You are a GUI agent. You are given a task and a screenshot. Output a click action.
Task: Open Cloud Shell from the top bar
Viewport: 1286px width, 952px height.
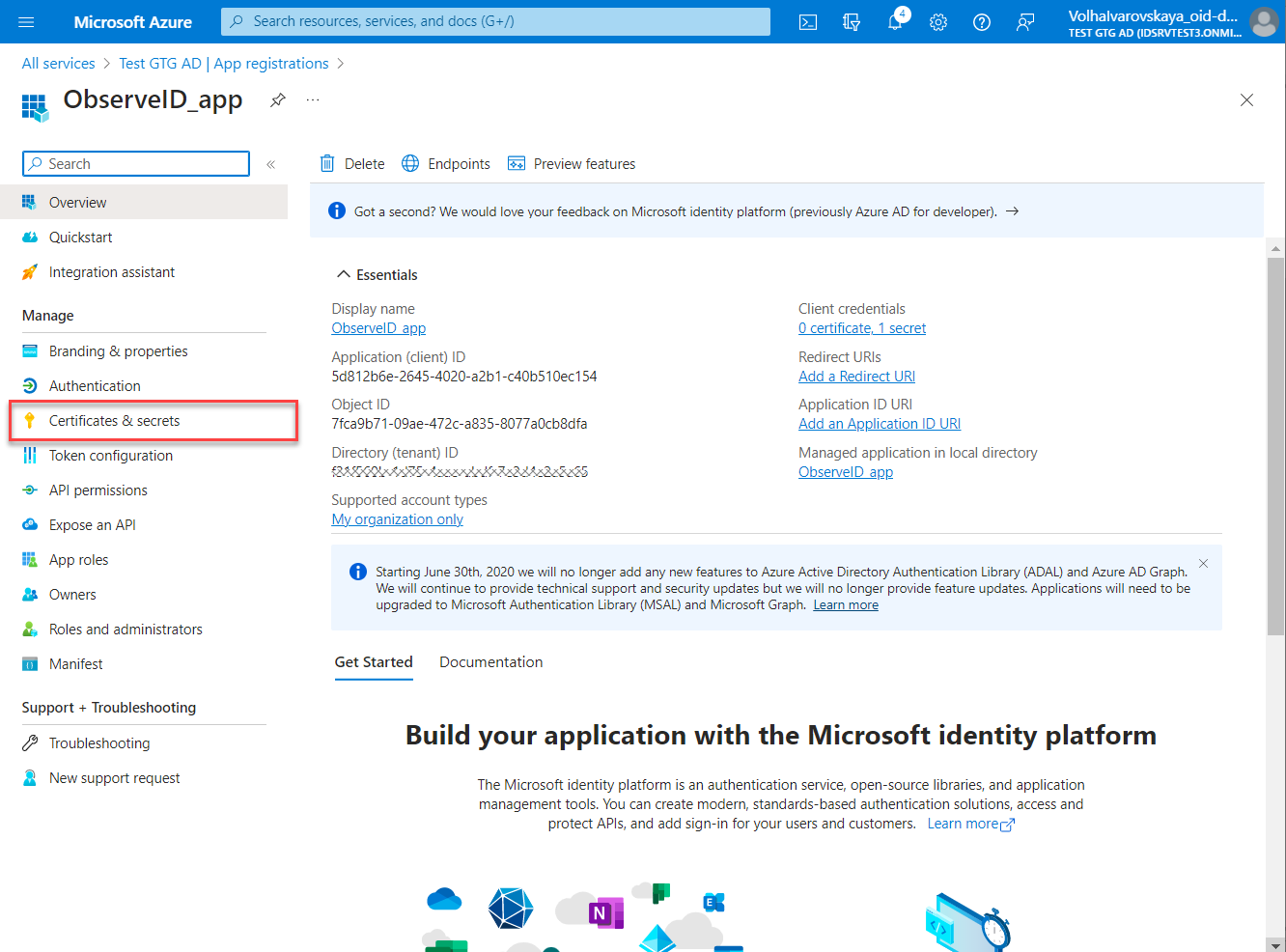808,22
